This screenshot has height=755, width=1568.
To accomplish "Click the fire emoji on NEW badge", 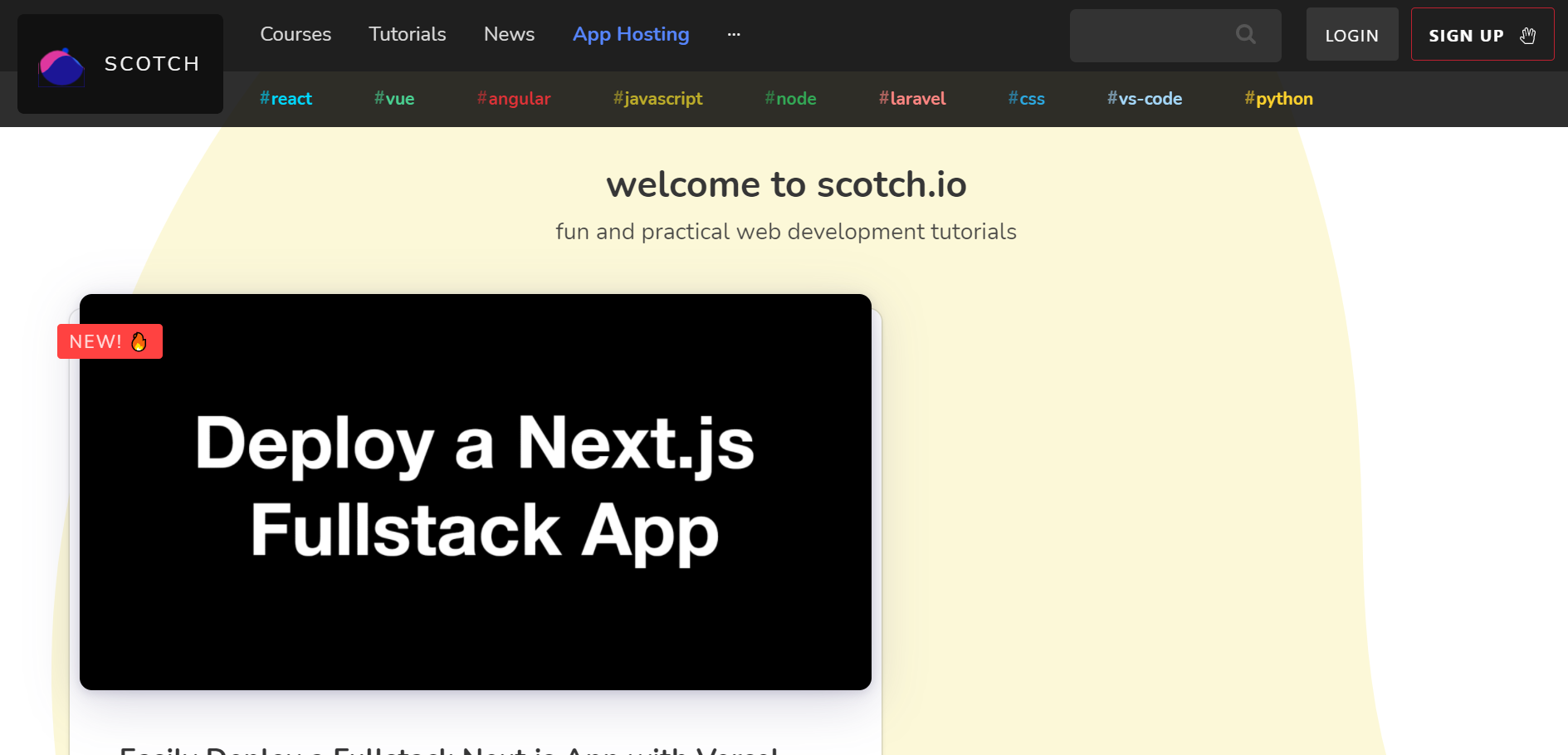I will (x=139, y=341).
